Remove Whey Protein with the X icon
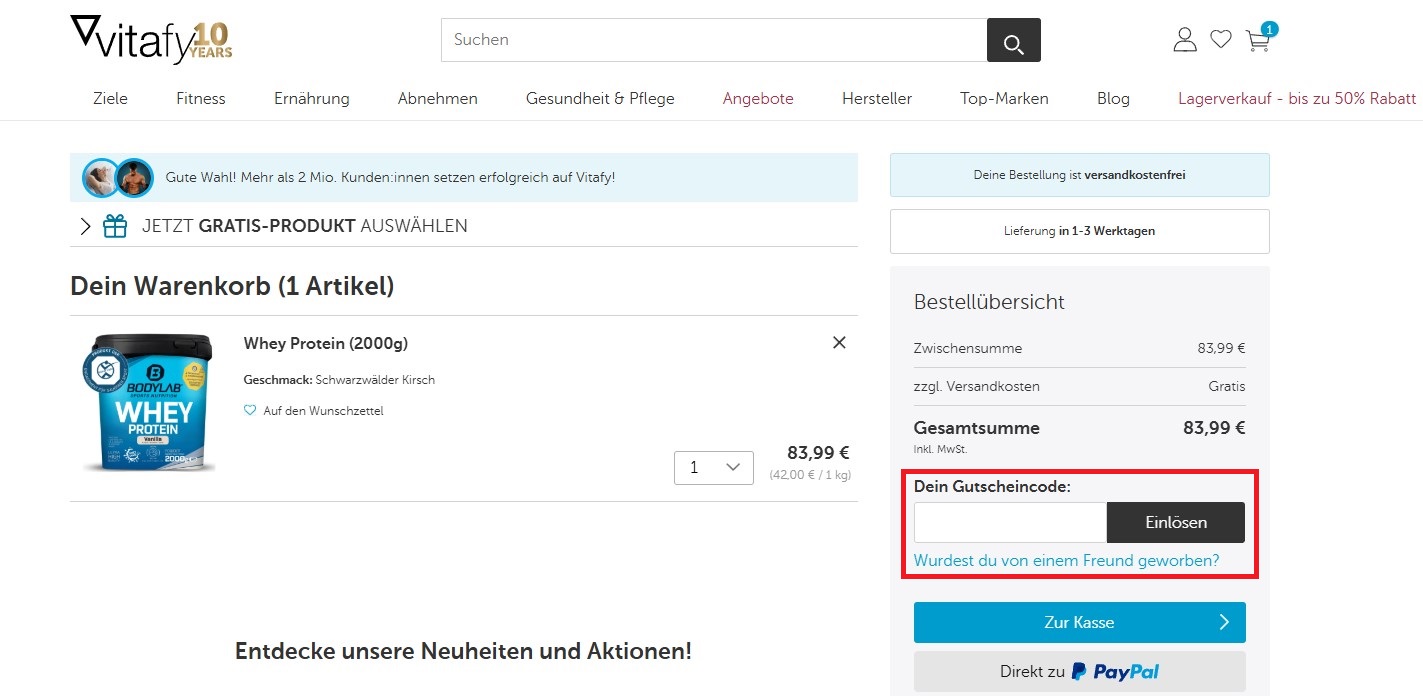Image resolution: width=1423 pixels, height=696 pixels. [x=839, y=343]
